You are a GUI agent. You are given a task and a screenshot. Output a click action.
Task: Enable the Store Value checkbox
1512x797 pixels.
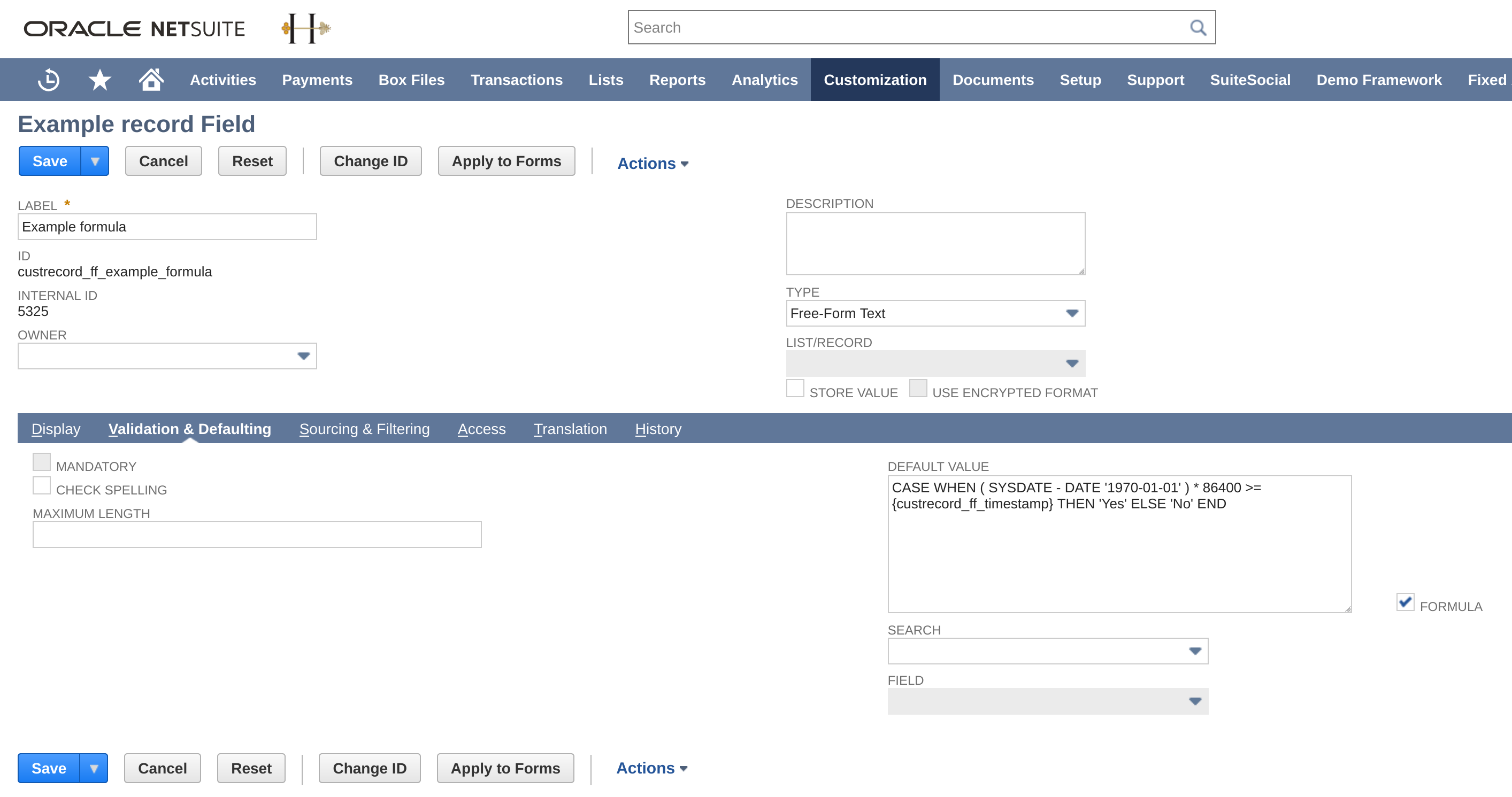tap(795, 389)
